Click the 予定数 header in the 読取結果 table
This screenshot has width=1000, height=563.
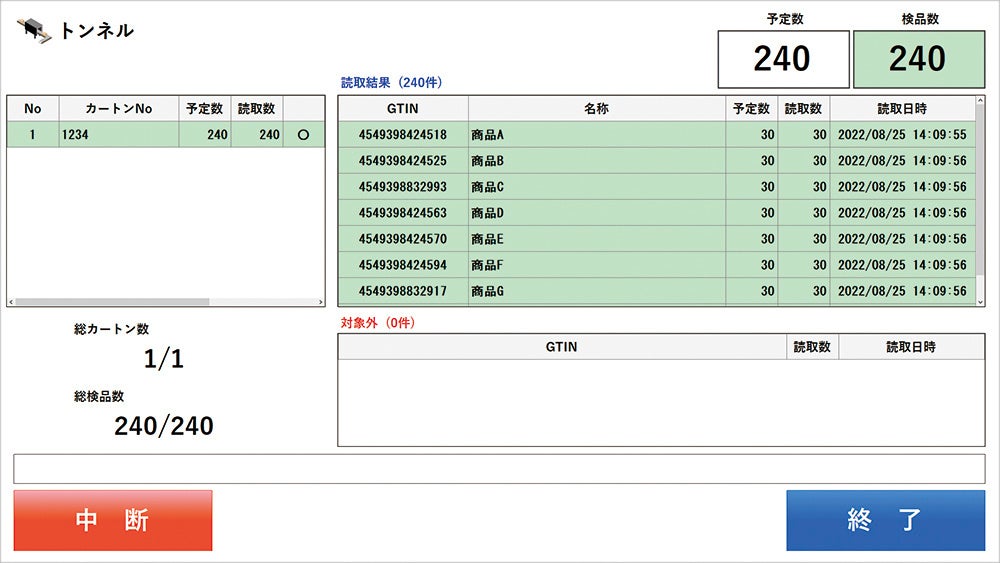[x=751, y=108]
